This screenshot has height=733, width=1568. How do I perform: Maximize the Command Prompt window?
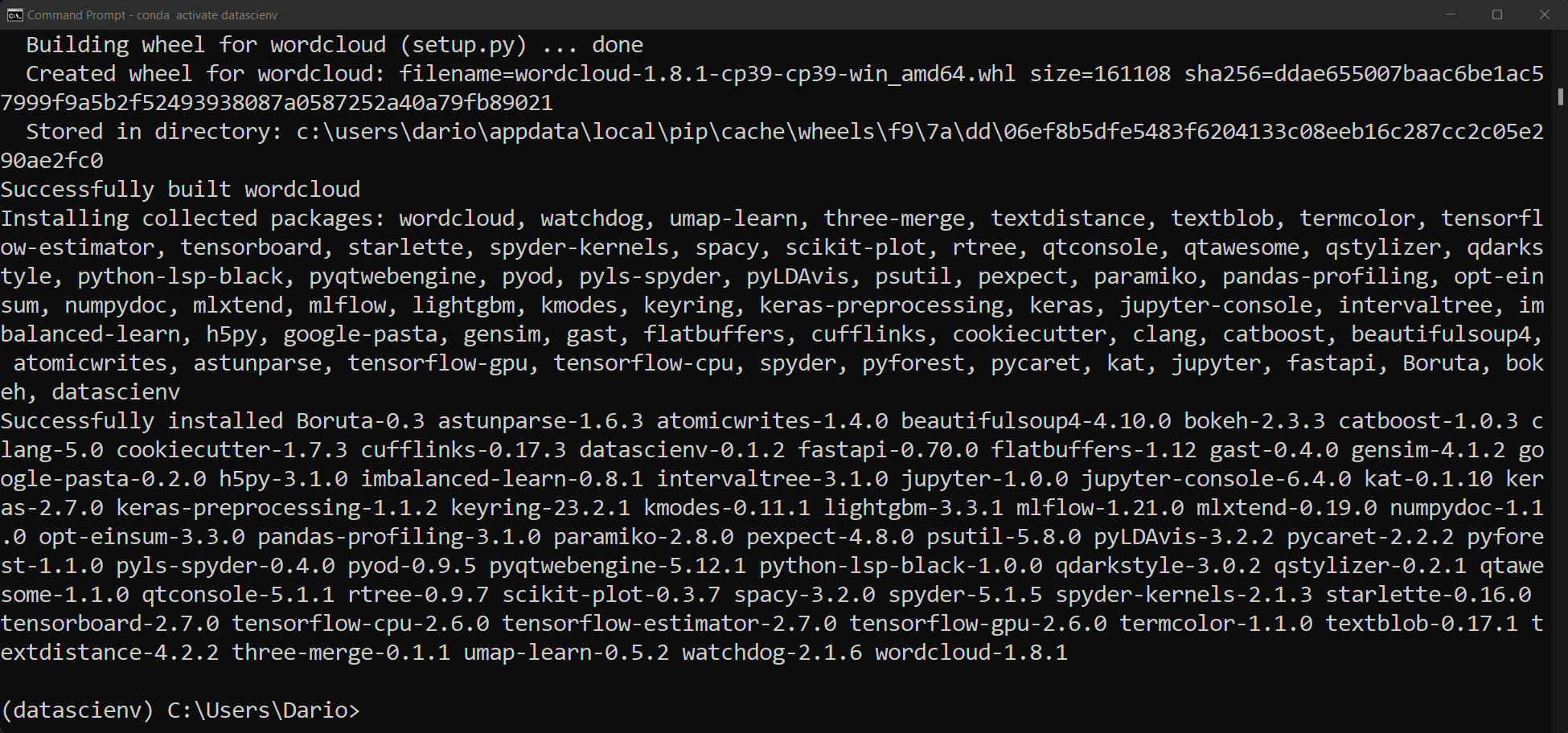tap(1497, 14)
